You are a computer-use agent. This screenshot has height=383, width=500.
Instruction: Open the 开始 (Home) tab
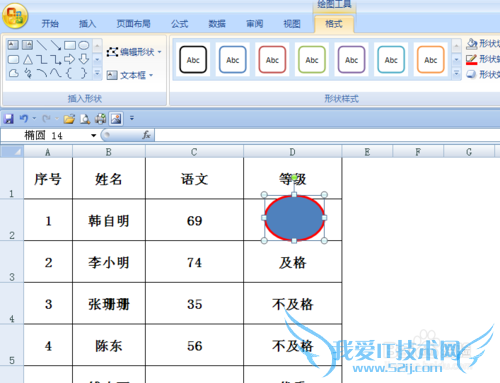[x=50, y=24]
